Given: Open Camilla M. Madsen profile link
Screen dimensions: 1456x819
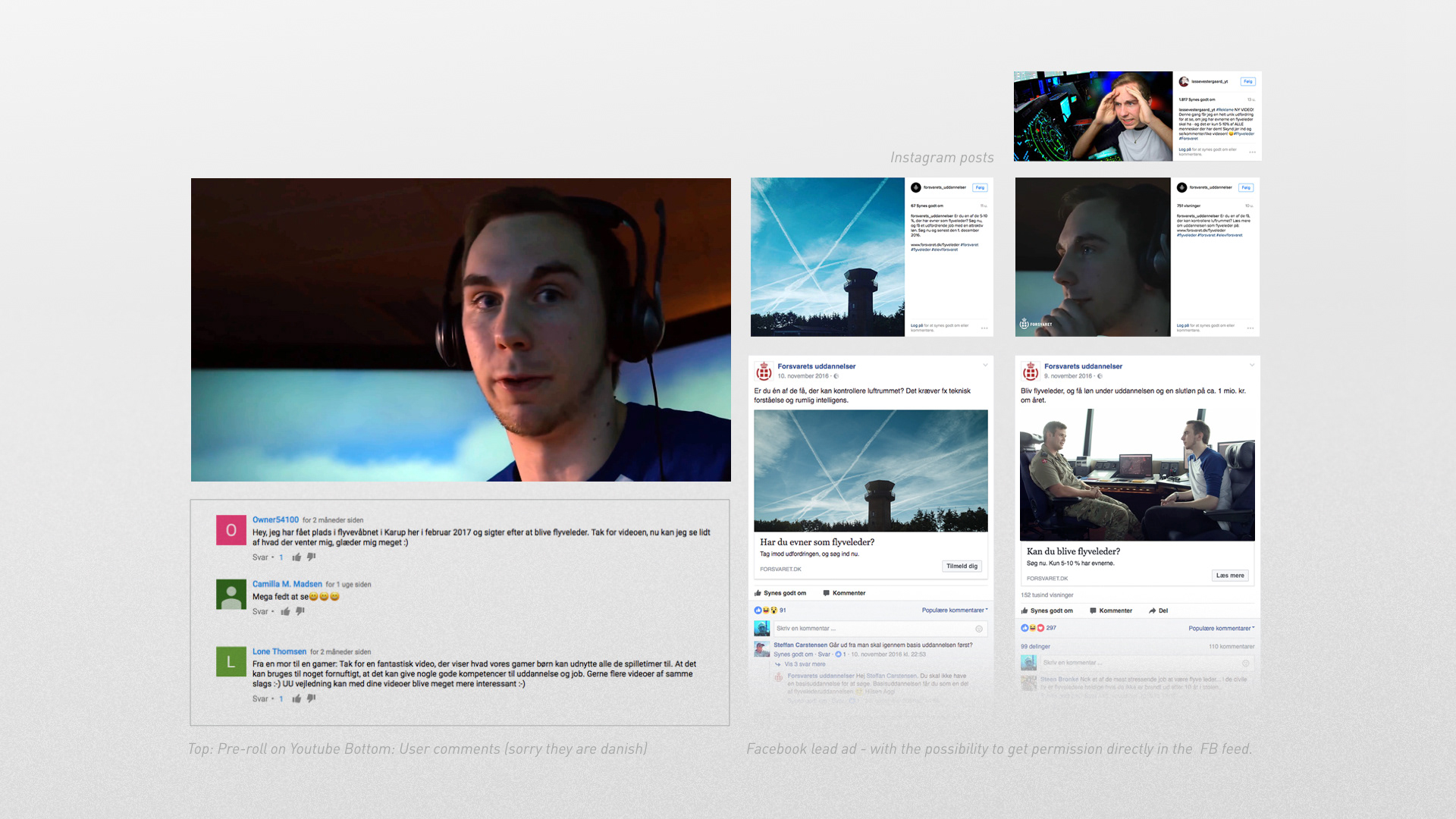Looking at the screenshot, I should tap(287, 585).
